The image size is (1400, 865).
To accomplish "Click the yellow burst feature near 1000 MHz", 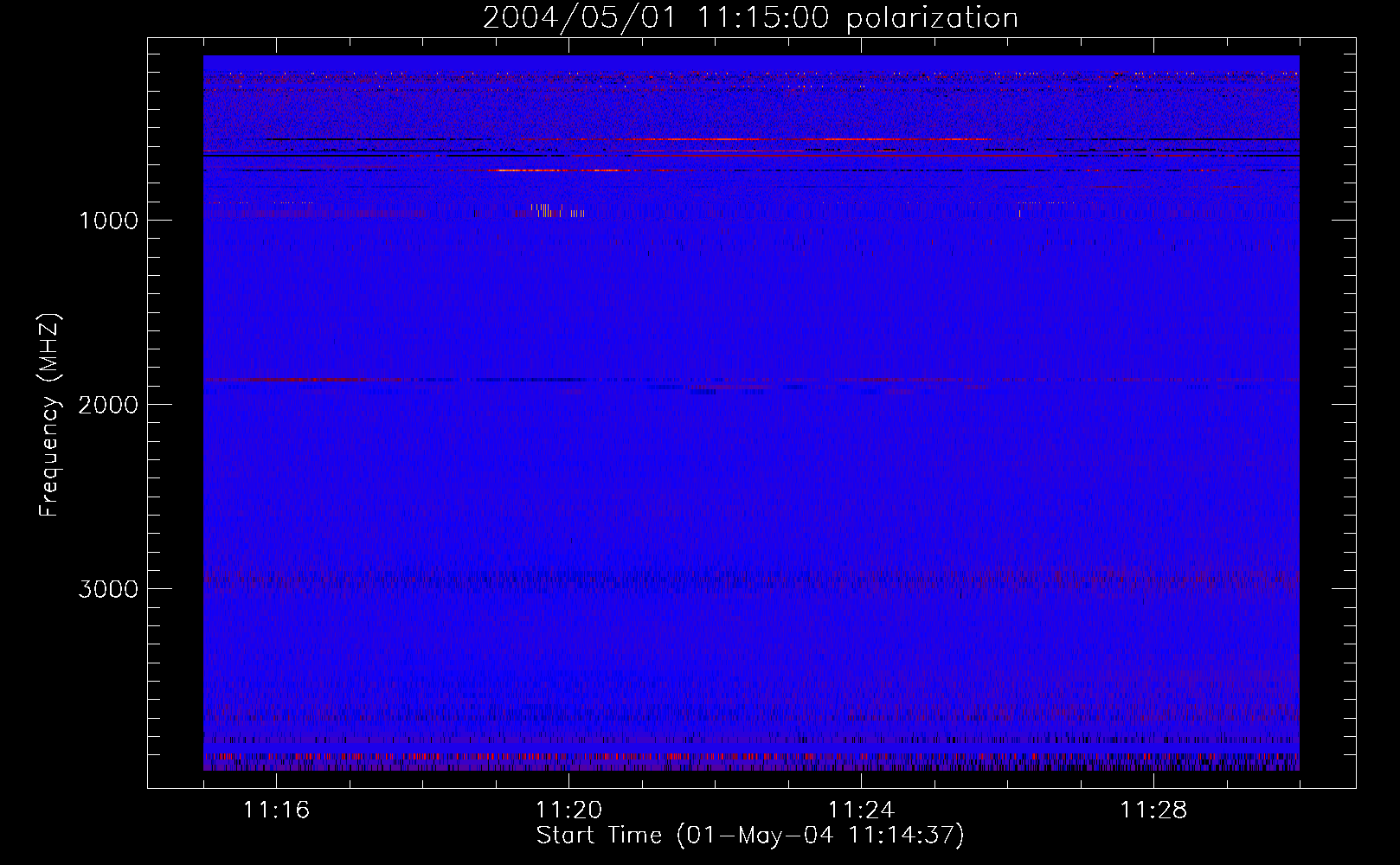I will tap(556, 209).
